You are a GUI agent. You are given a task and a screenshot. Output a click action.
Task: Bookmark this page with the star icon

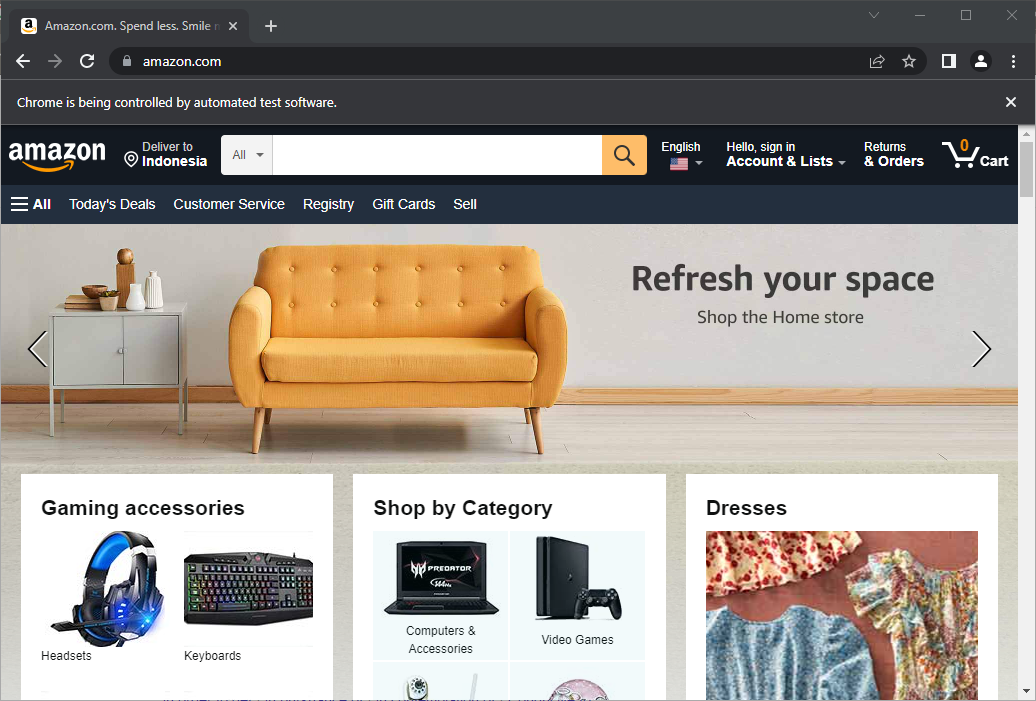[x=909, y=61]
